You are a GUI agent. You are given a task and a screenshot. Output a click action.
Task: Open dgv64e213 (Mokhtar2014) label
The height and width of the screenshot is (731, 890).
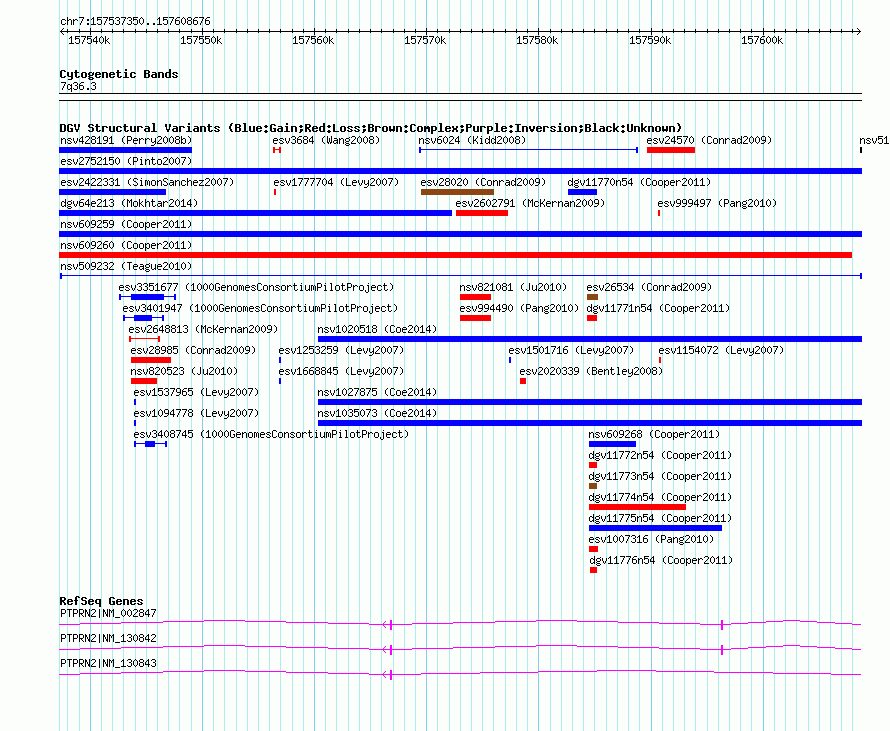tap(129, 203)
